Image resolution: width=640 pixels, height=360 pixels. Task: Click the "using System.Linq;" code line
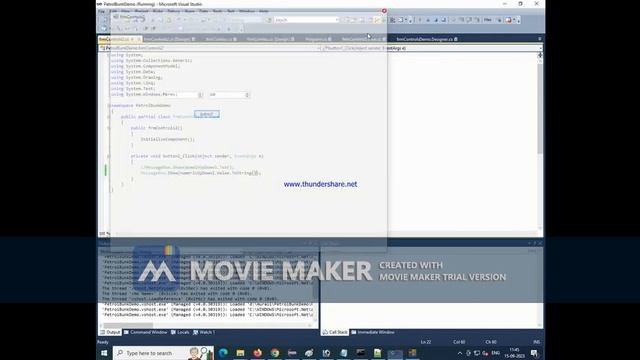(133, 83)
